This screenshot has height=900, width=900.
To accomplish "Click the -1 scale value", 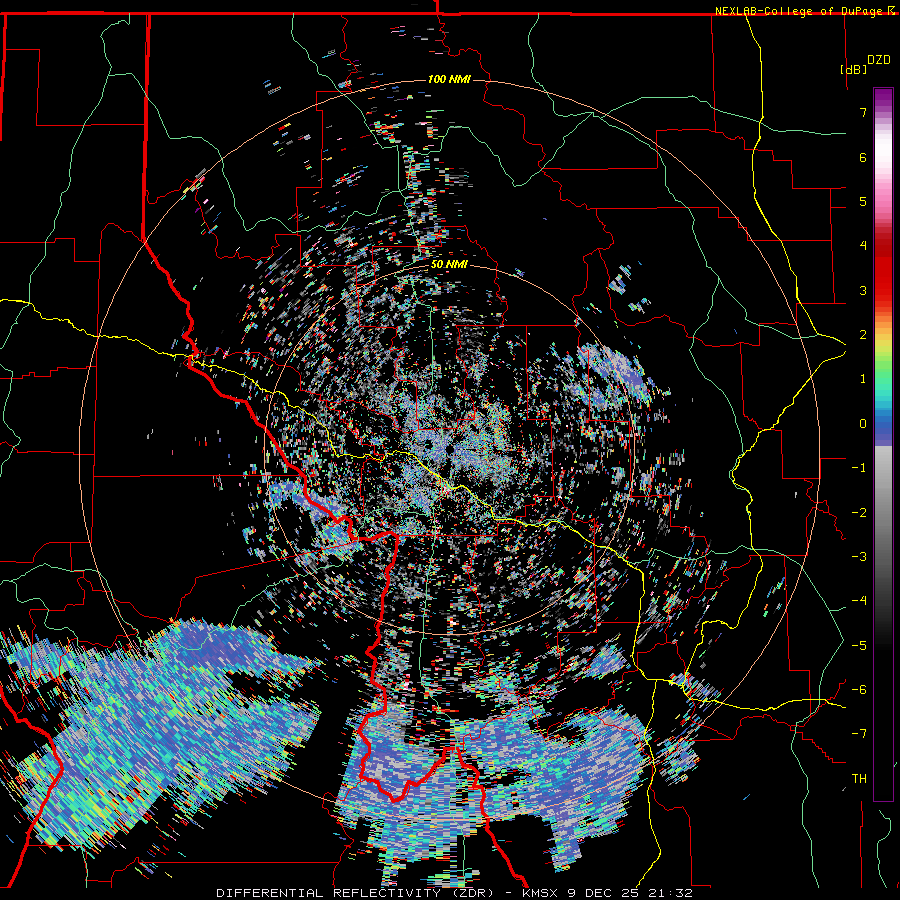I will (859, 468).
